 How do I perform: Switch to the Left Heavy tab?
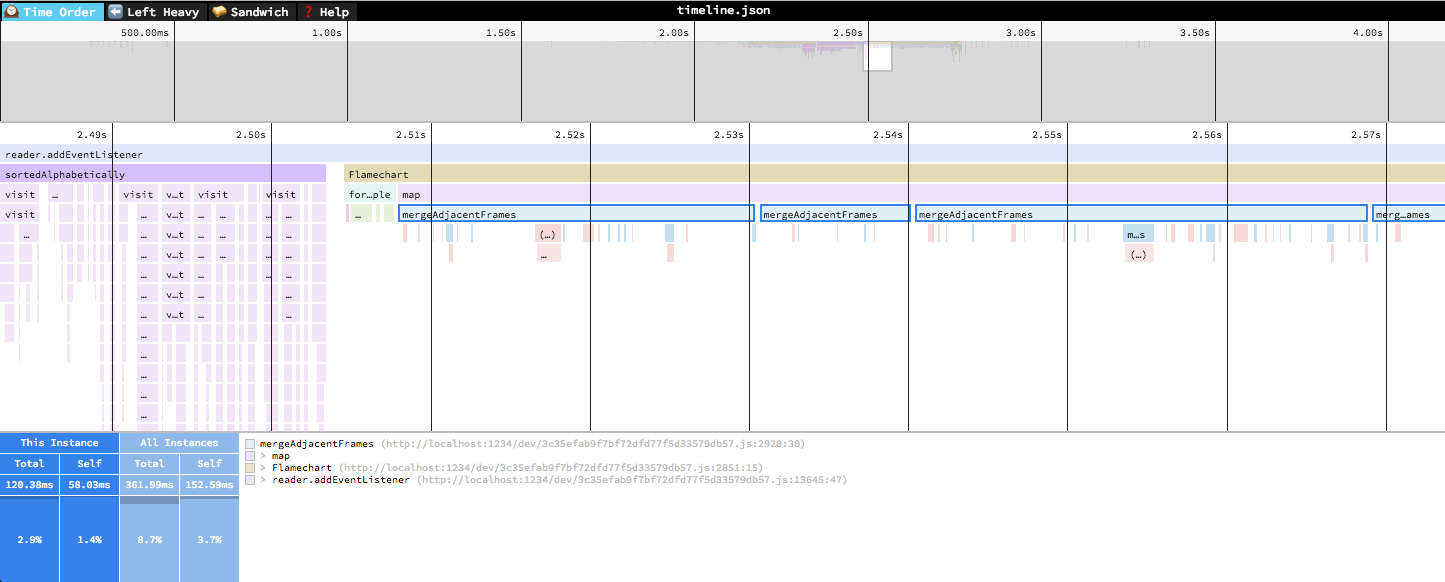(x=154, y=12)
